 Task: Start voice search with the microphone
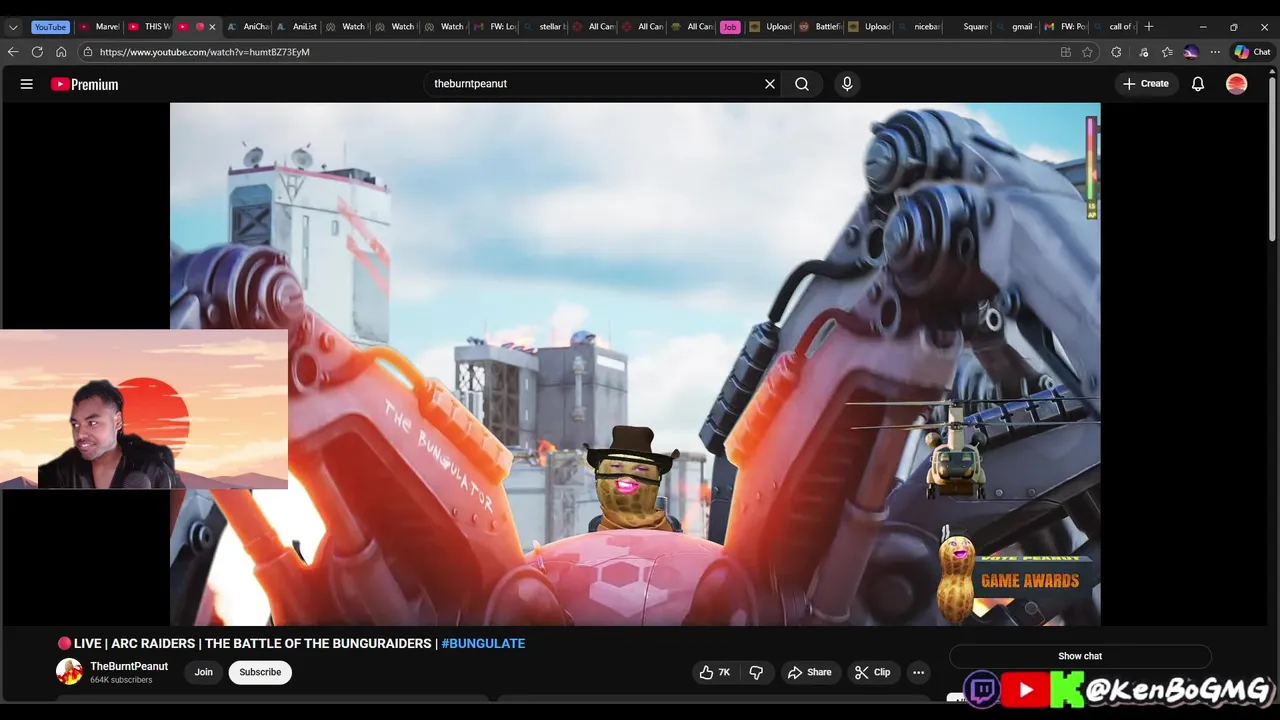847,84
